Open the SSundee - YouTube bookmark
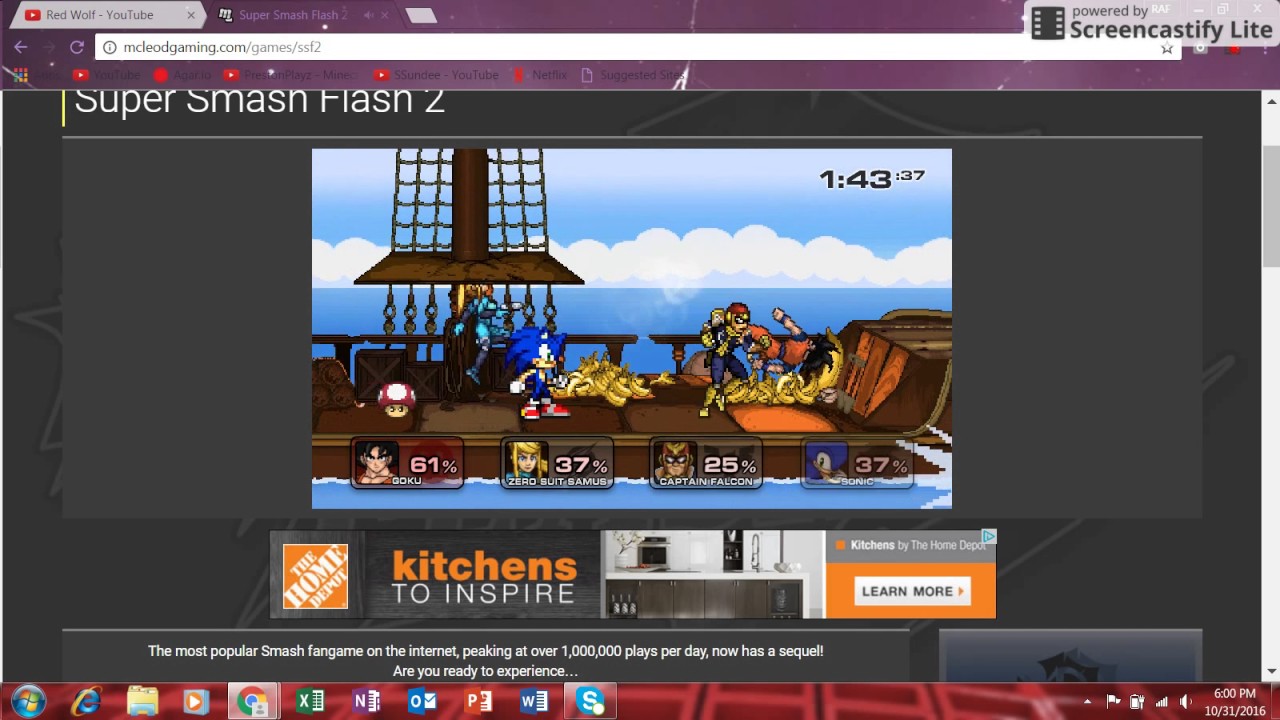1280x720 pixels. [436, 75]
